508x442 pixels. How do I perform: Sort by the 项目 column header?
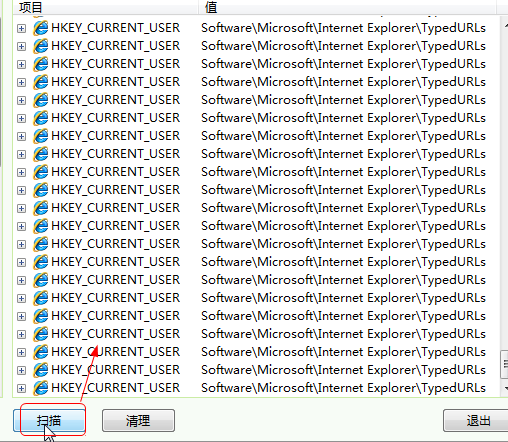[106, 7]
